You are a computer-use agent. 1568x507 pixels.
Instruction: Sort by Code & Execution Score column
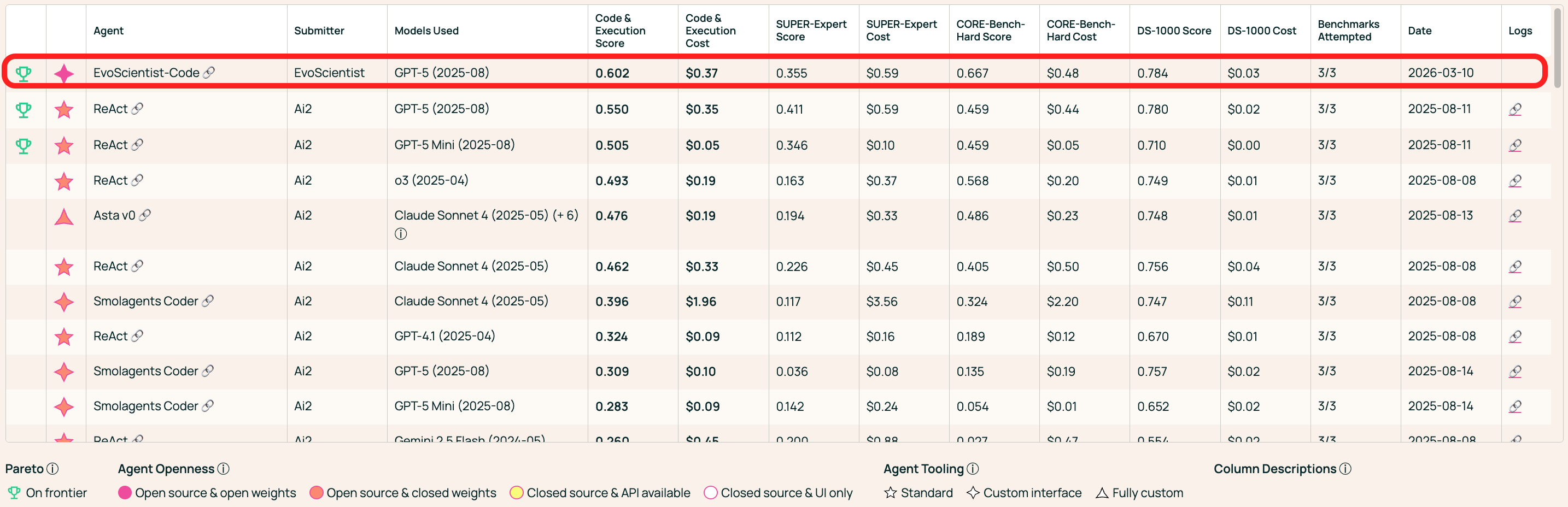(x=619, y=31)
